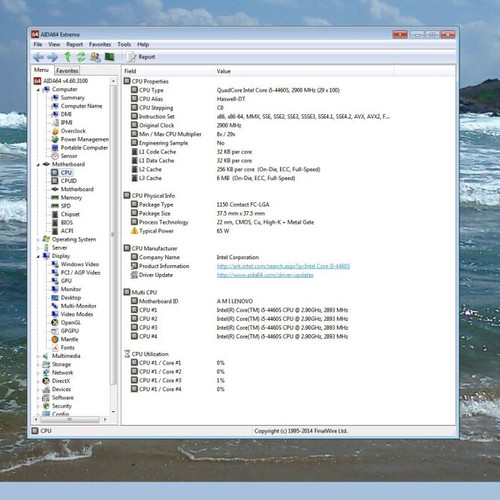Open the Mantle page icon
Image resolution: width=500 pixels, height=500 pixels.
55,339
